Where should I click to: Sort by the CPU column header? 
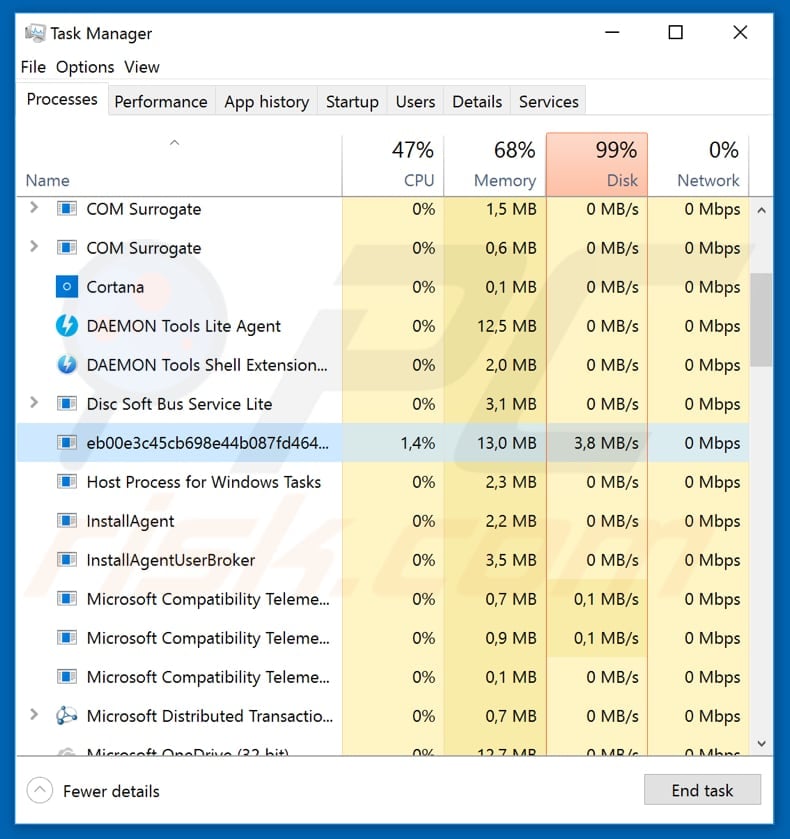(x=393, y=165)
